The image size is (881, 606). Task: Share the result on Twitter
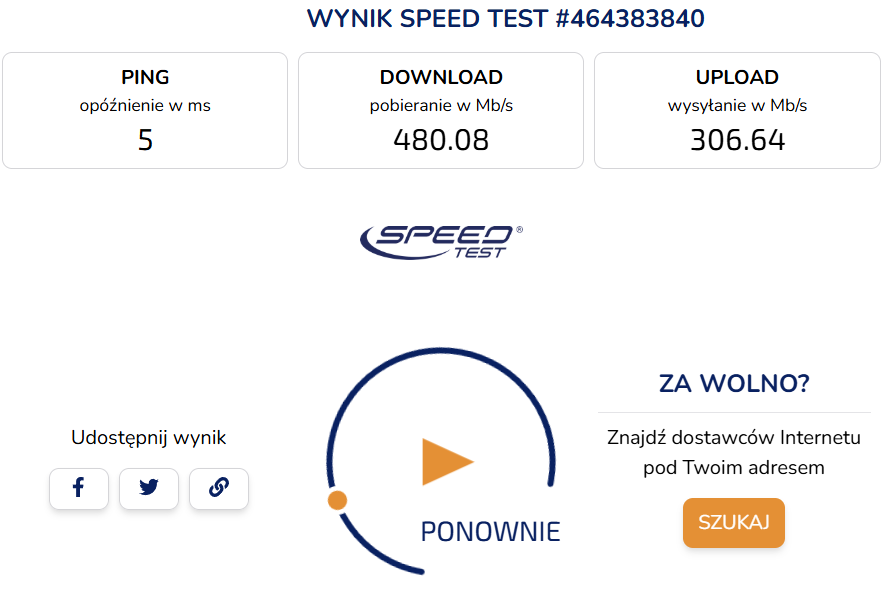[149, 488]
